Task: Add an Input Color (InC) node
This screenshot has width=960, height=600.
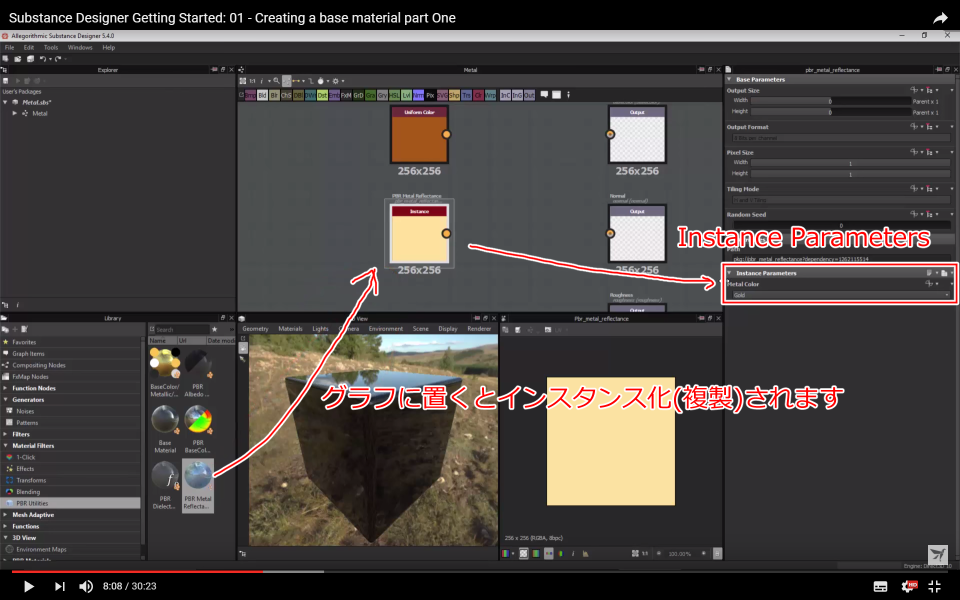Action: point(505,96)
